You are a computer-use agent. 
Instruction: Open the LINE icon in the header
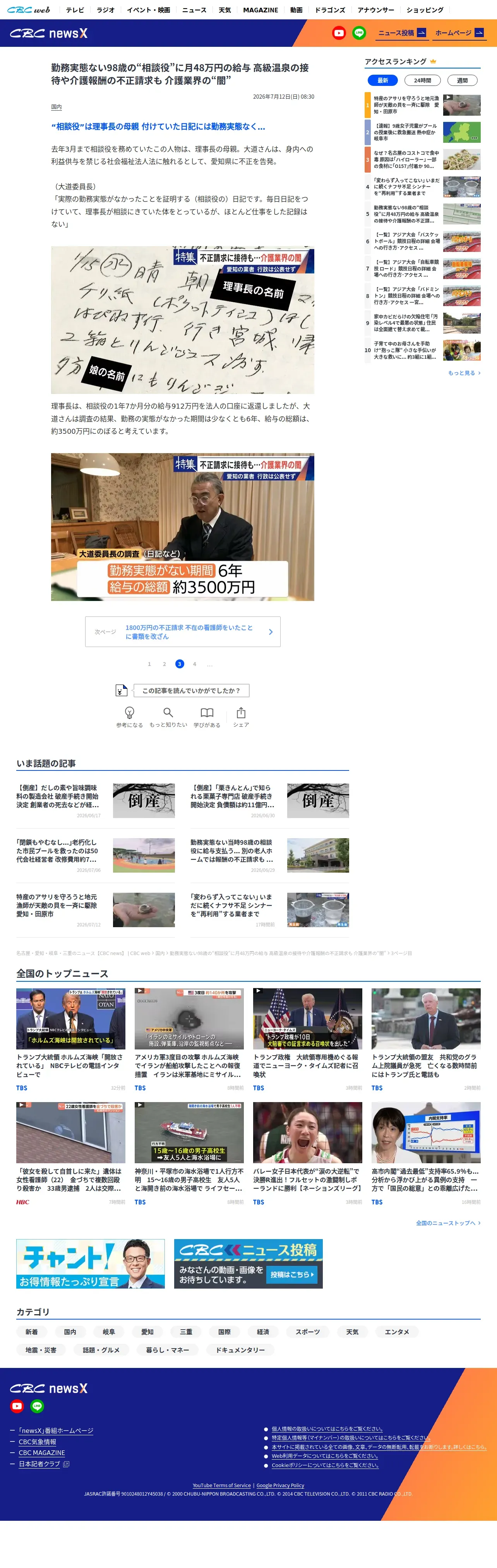tap(359, 34)
